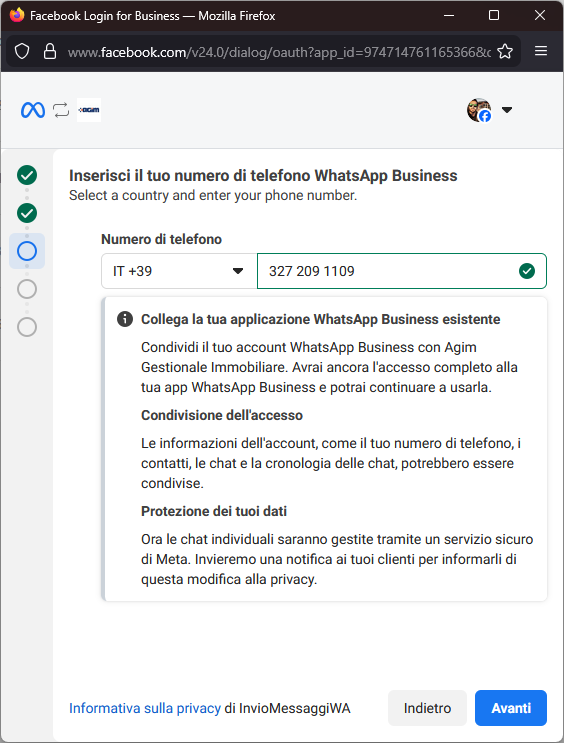564x743 pixels.
Task: Click the green validation checkmark in phone field
Action: [527, 271]
